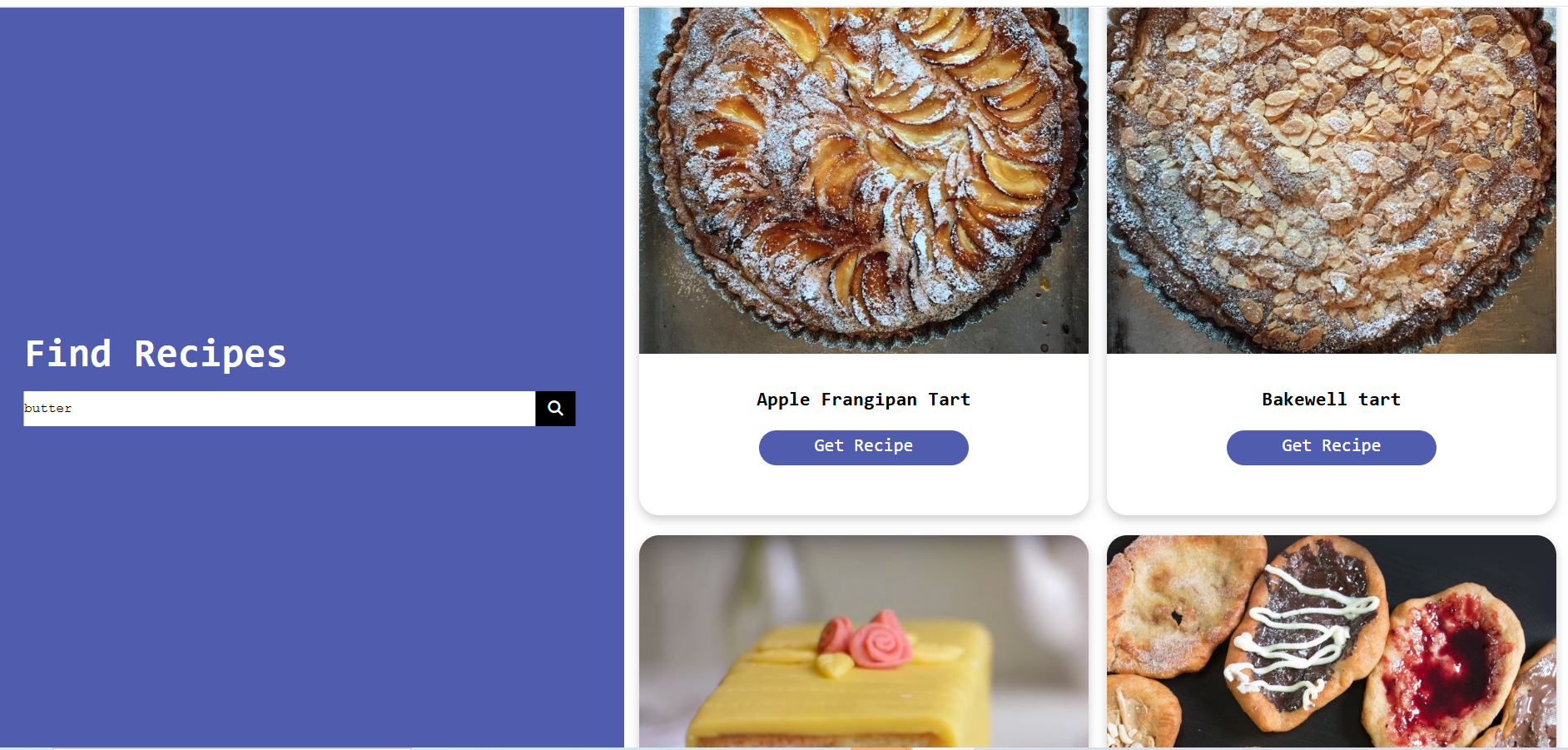Select the yellow marzipan cake image
This screenshot has width=1568, height=750.
(x=863, y=641)
